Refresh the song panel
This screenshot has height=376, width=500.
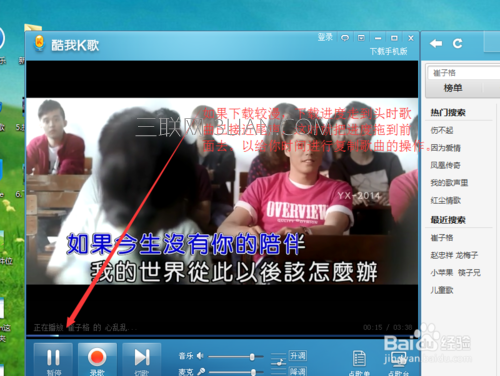(457, 43)
